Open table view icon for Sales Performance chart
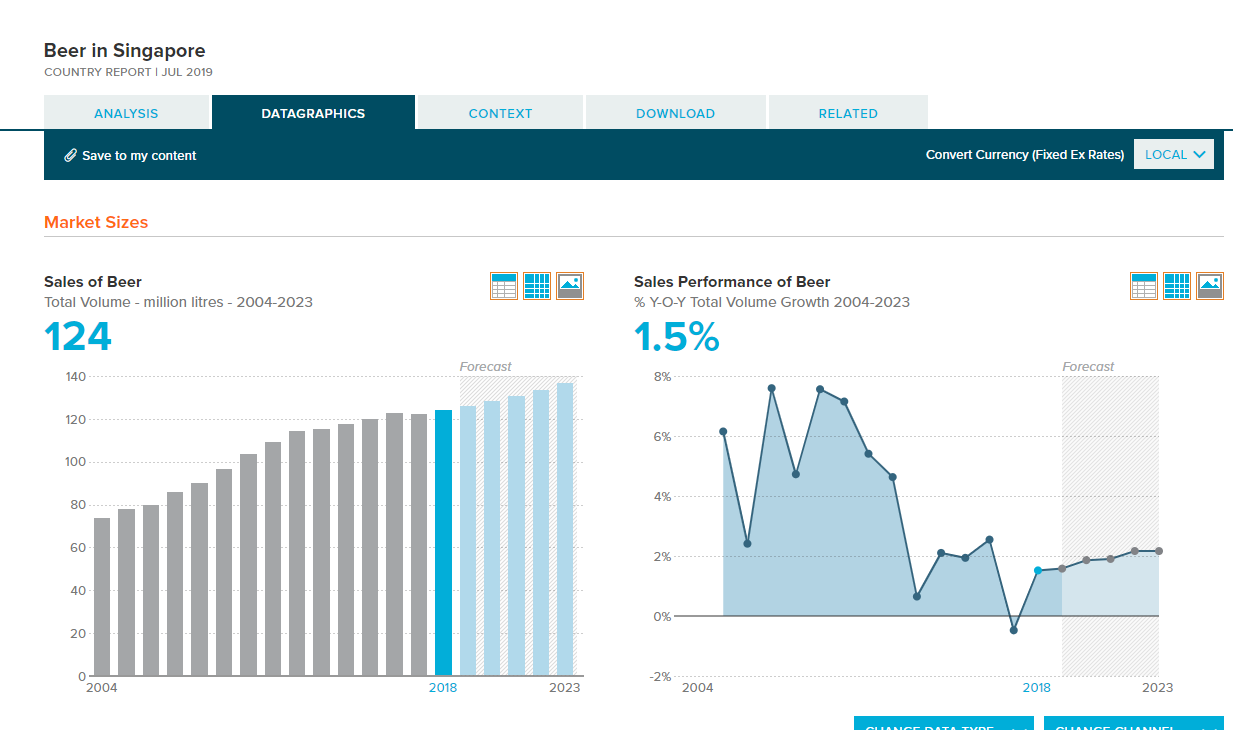The height and width of the screenshot is (730, 1233). coord(1144,286)
